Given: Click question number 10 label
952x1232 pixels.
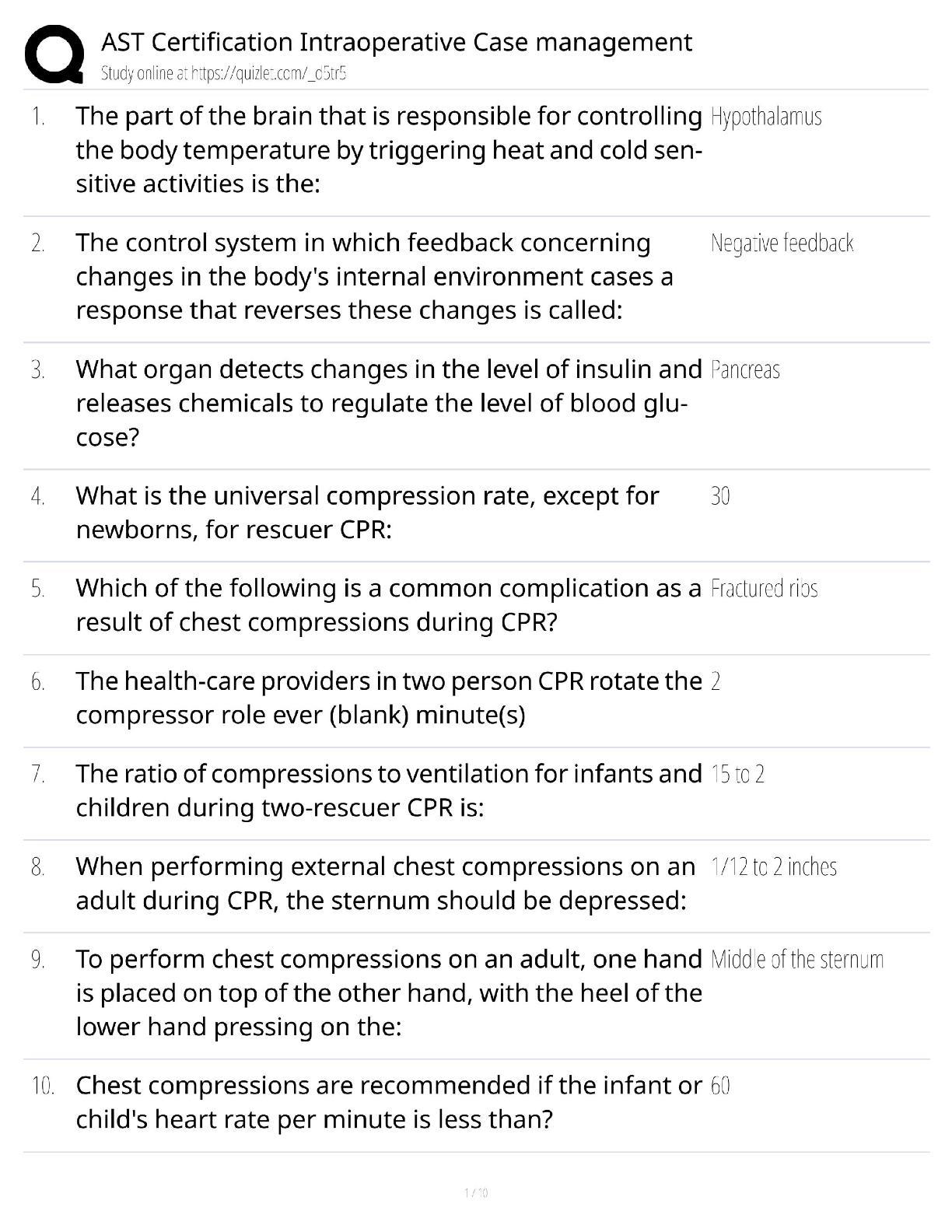Looking at the screenshot, I should point(42,1086).
